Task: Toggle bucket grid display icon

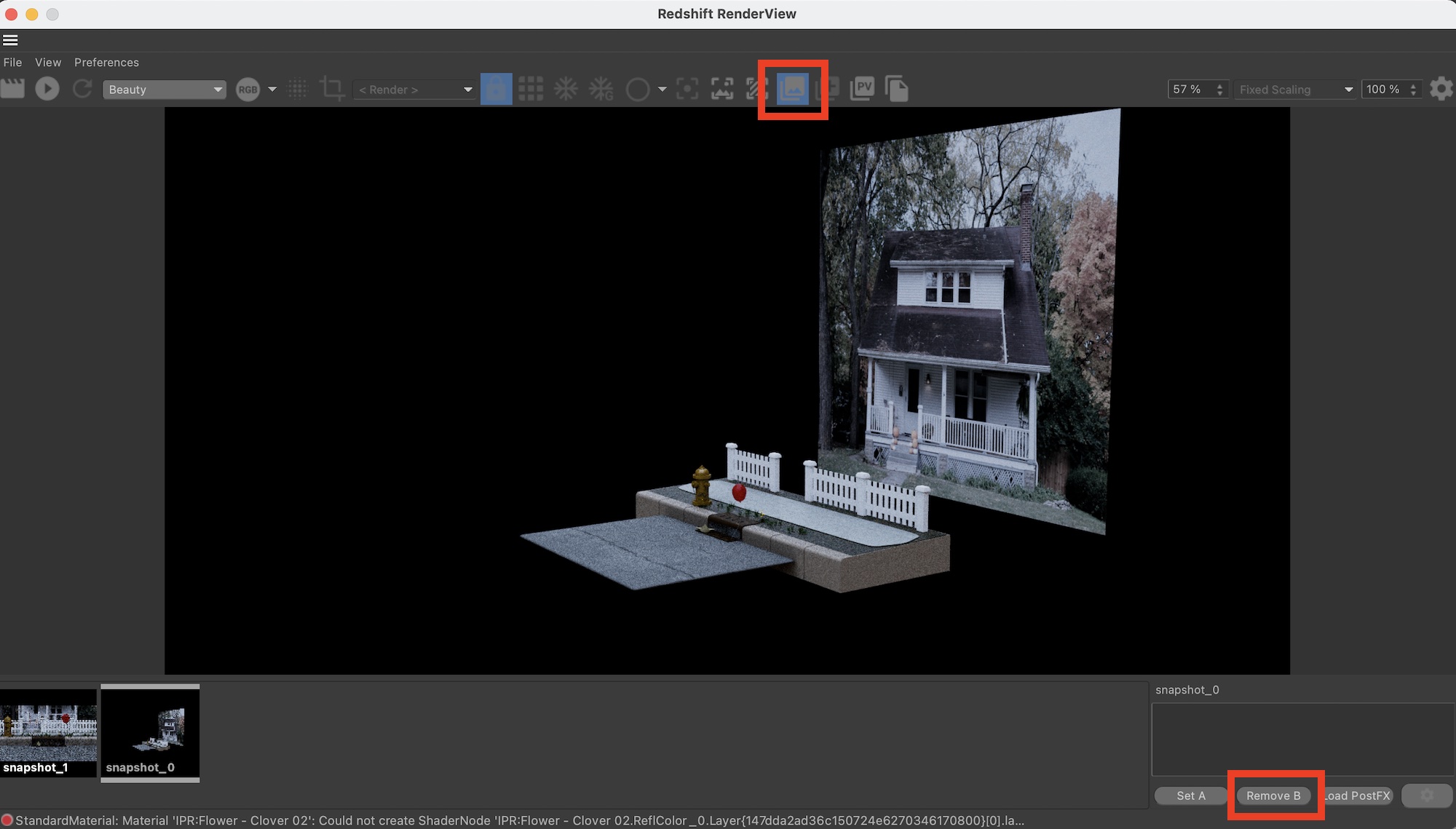Action: 531,89
